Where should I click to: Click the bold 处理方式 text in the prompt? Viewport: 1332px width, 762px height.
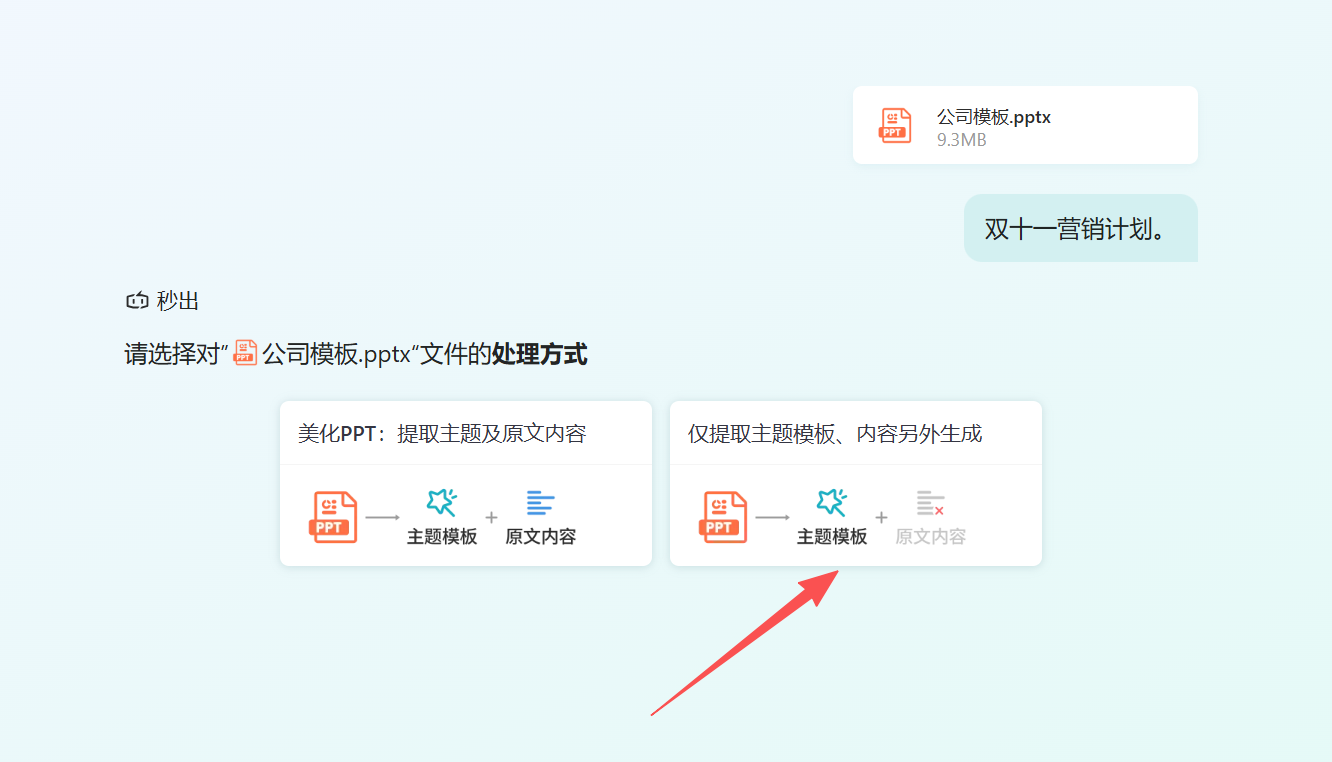pos(539,354)
